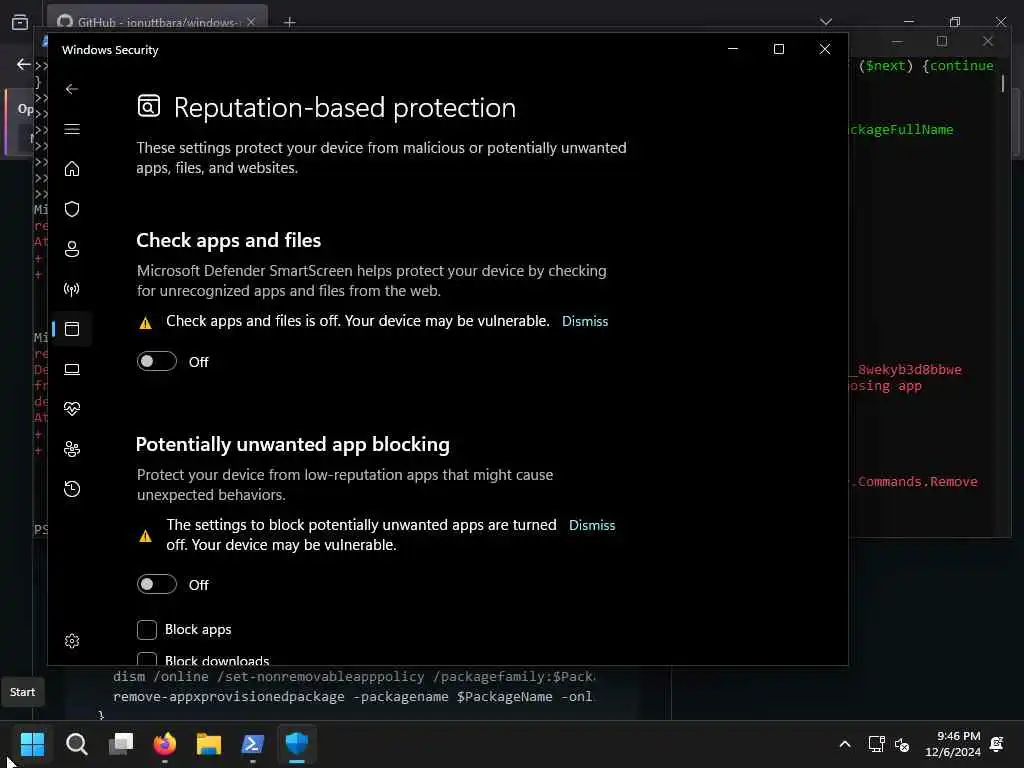Viewport: 1024px width, 768px height.
Task: Check the Block downloads checkbox
Action: tap(147, 659)
